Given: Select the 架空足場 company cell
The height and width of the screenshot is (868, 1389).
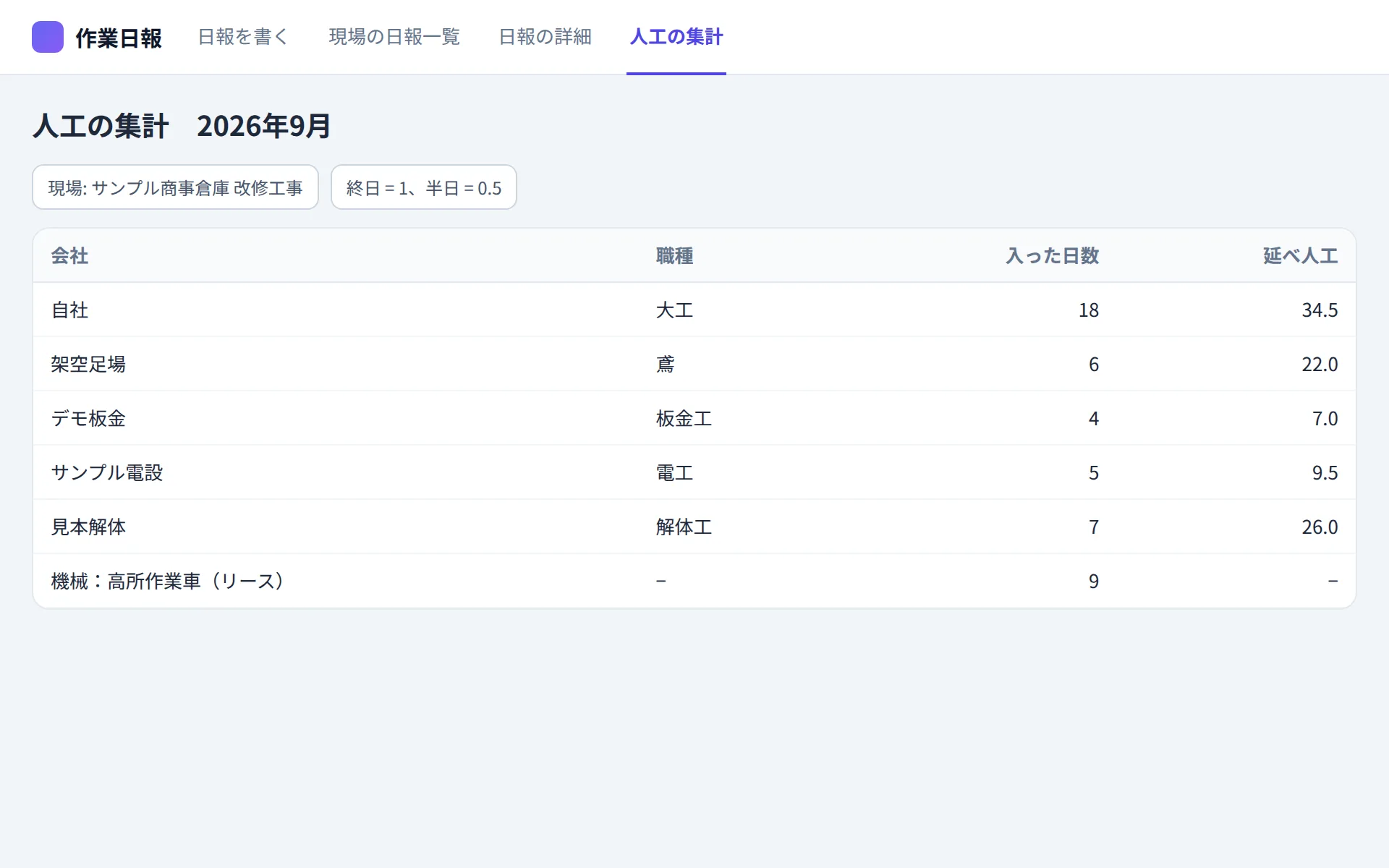Looking at the screenshot, I should [88, 364].
